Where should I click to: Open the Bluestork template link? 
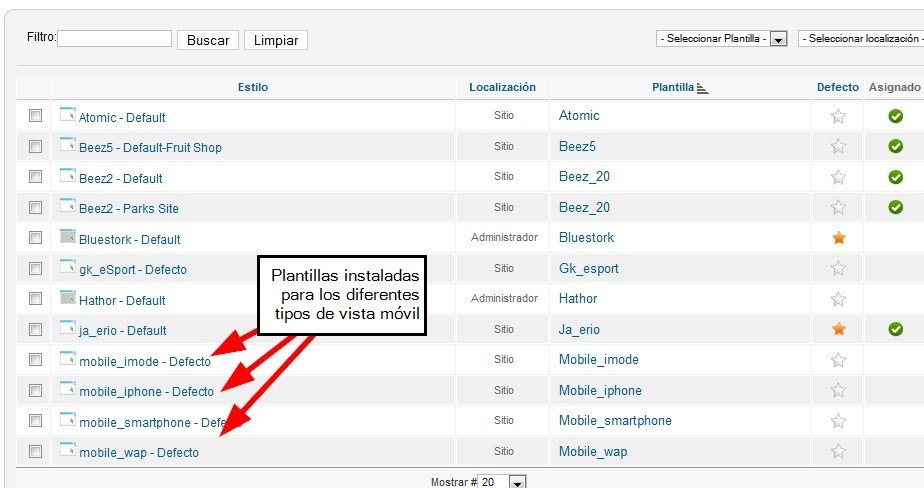(586, 238)
